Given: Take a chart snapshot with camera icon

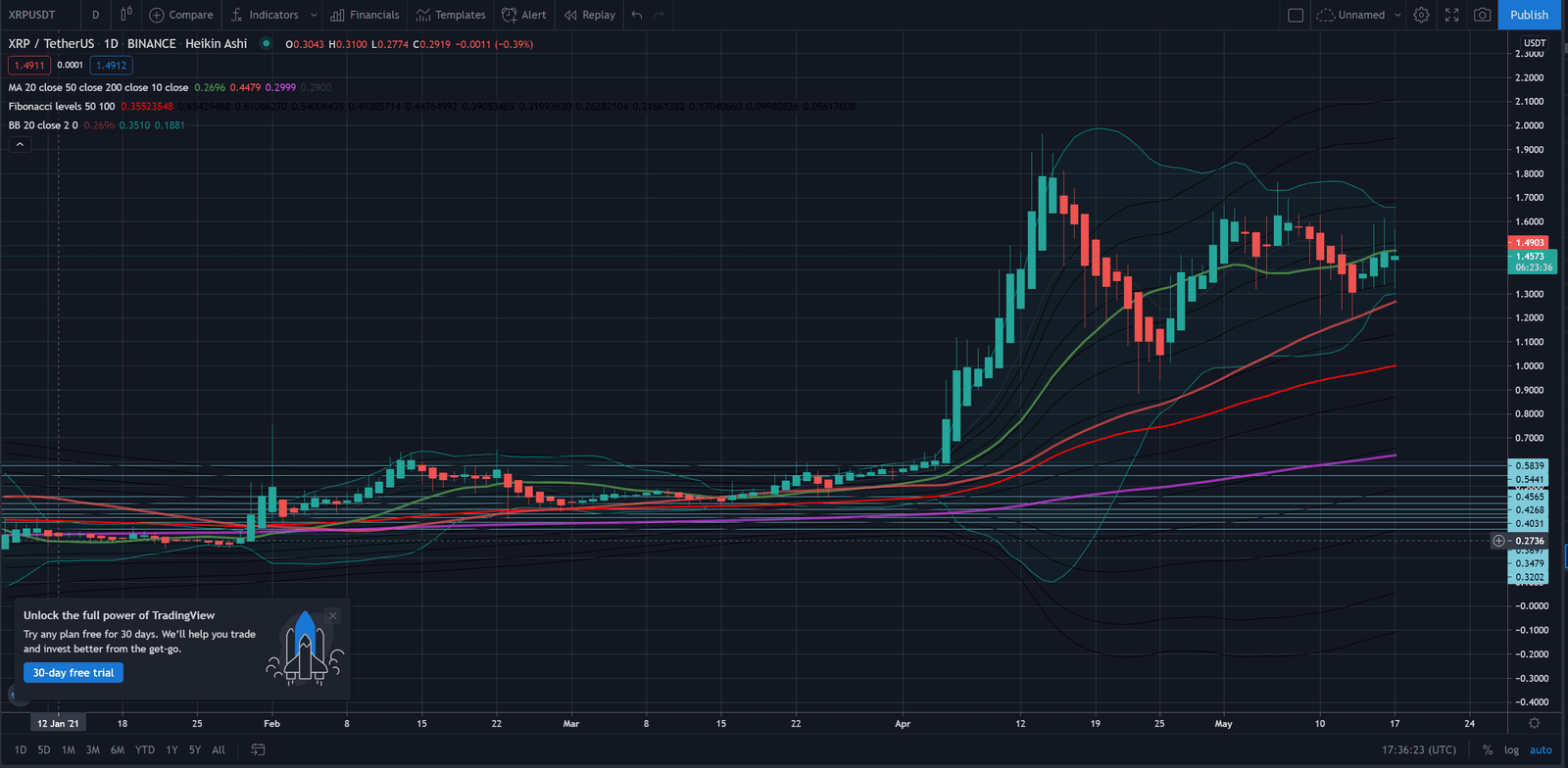Looking at the screenshot, I should (1483, 15).
